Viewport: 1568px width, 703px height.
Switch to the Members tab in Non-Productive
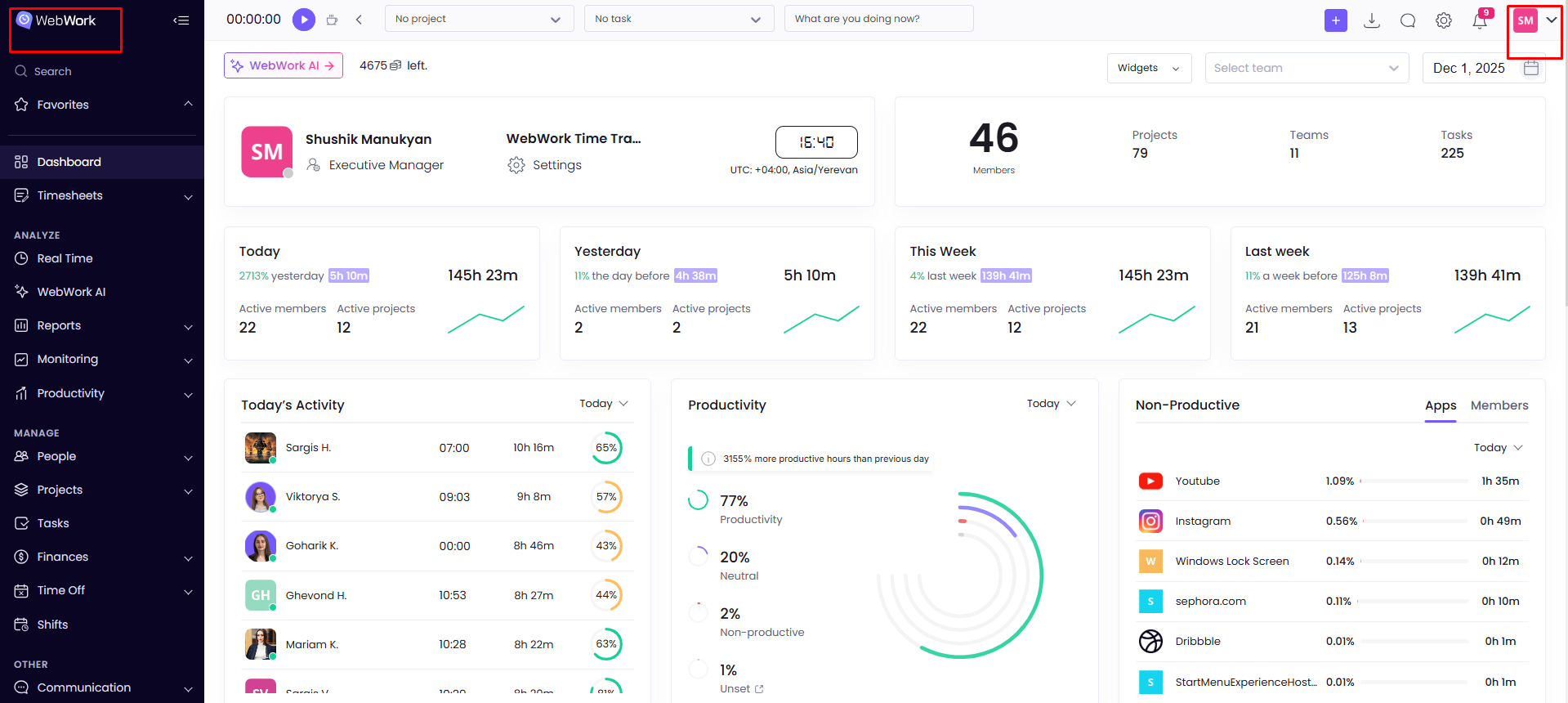click(1499, 405)
